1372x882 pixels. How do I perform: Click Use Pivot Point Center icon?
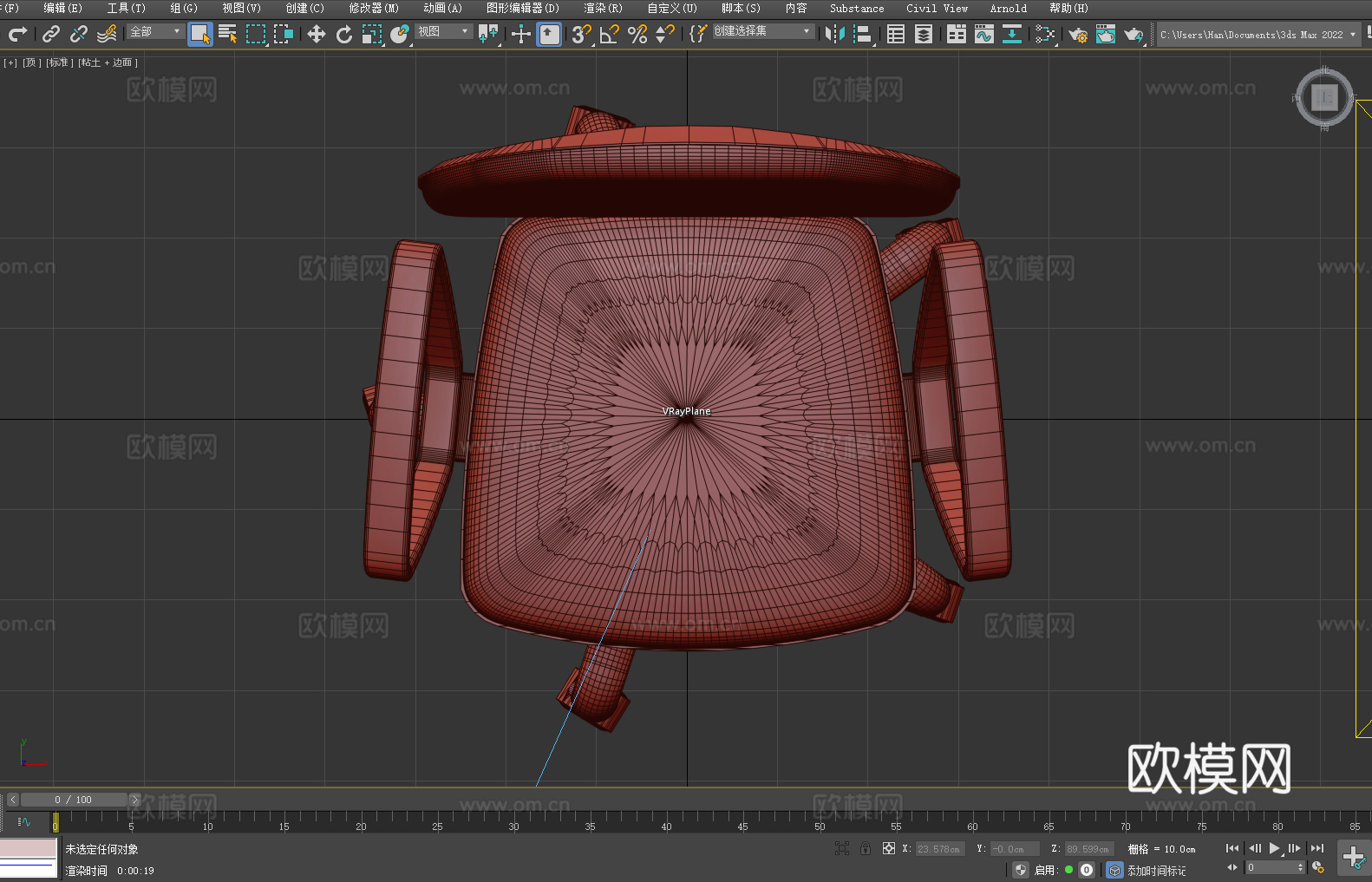(x=488, y=34)
